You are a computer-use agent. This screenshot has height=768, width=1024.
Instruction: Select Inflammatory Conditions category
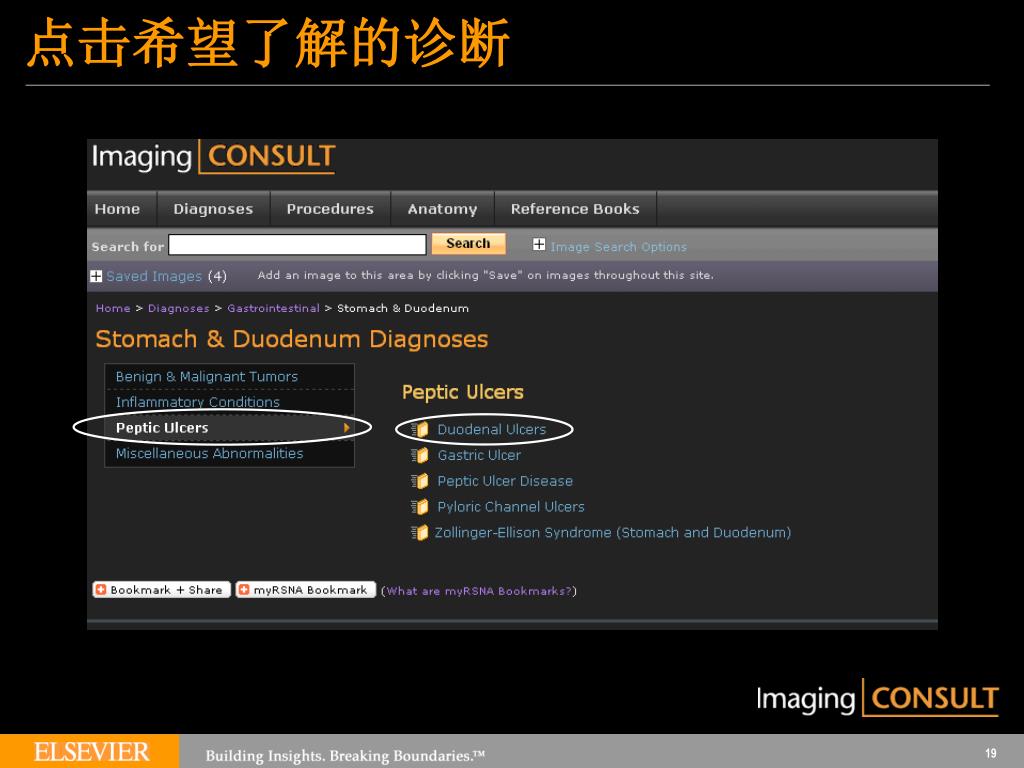[230, 402]
